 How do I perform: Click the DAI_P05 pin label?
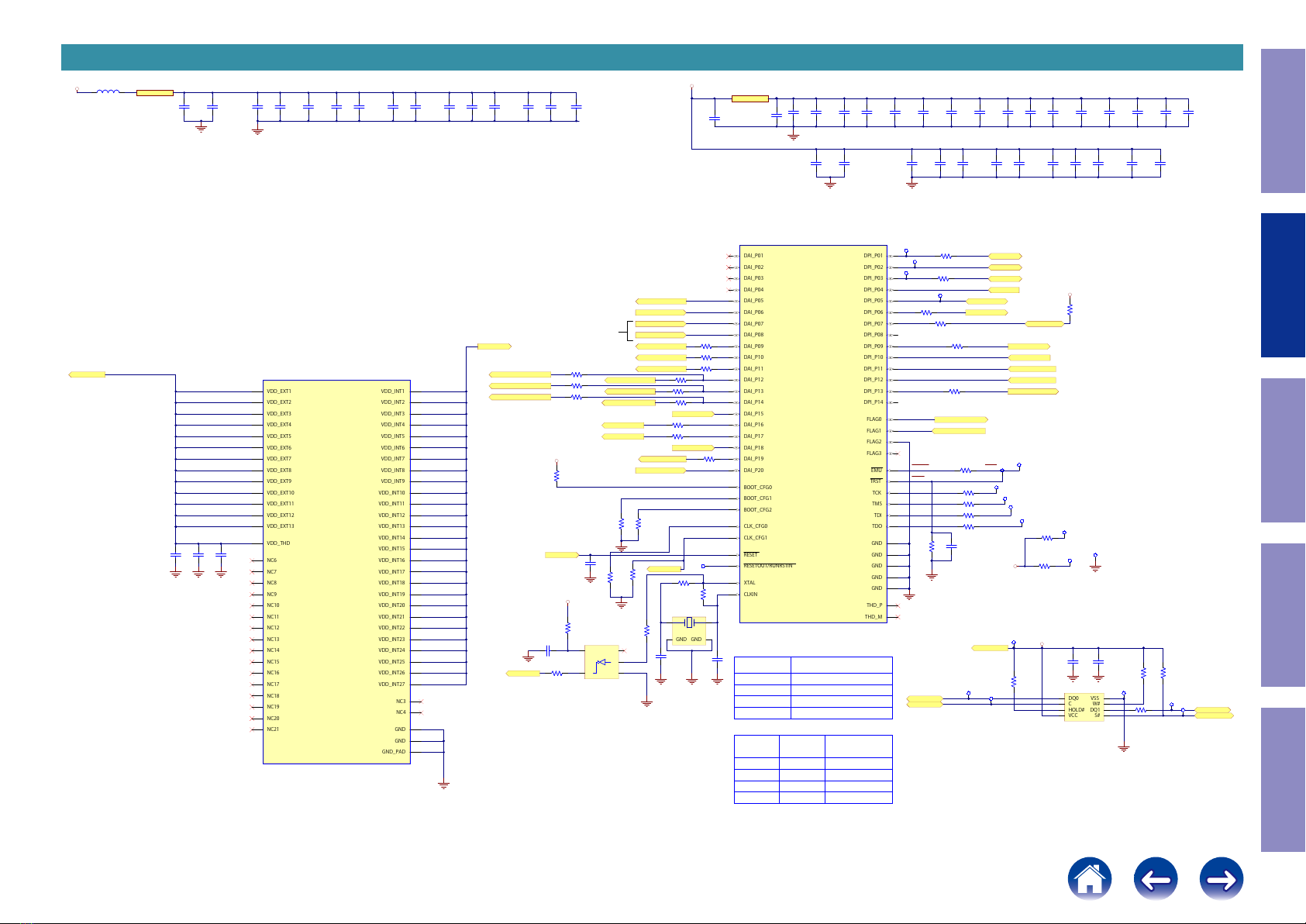point(753,301)
